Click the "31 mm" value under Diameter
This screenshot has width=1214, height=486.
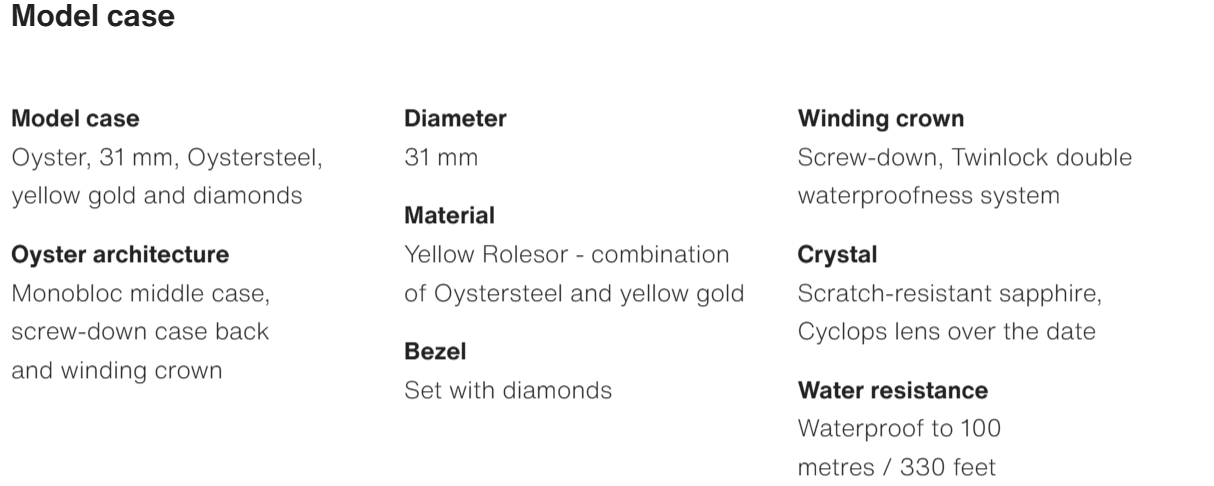pyautogui.click(x=441, y=158)
